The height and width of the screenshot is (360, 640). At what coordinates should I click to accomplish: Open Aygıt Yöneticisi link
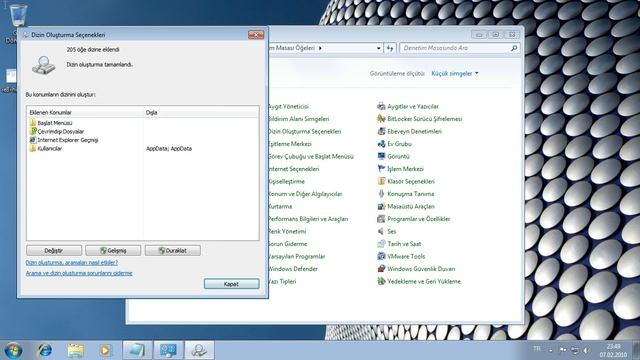point(289,107)
